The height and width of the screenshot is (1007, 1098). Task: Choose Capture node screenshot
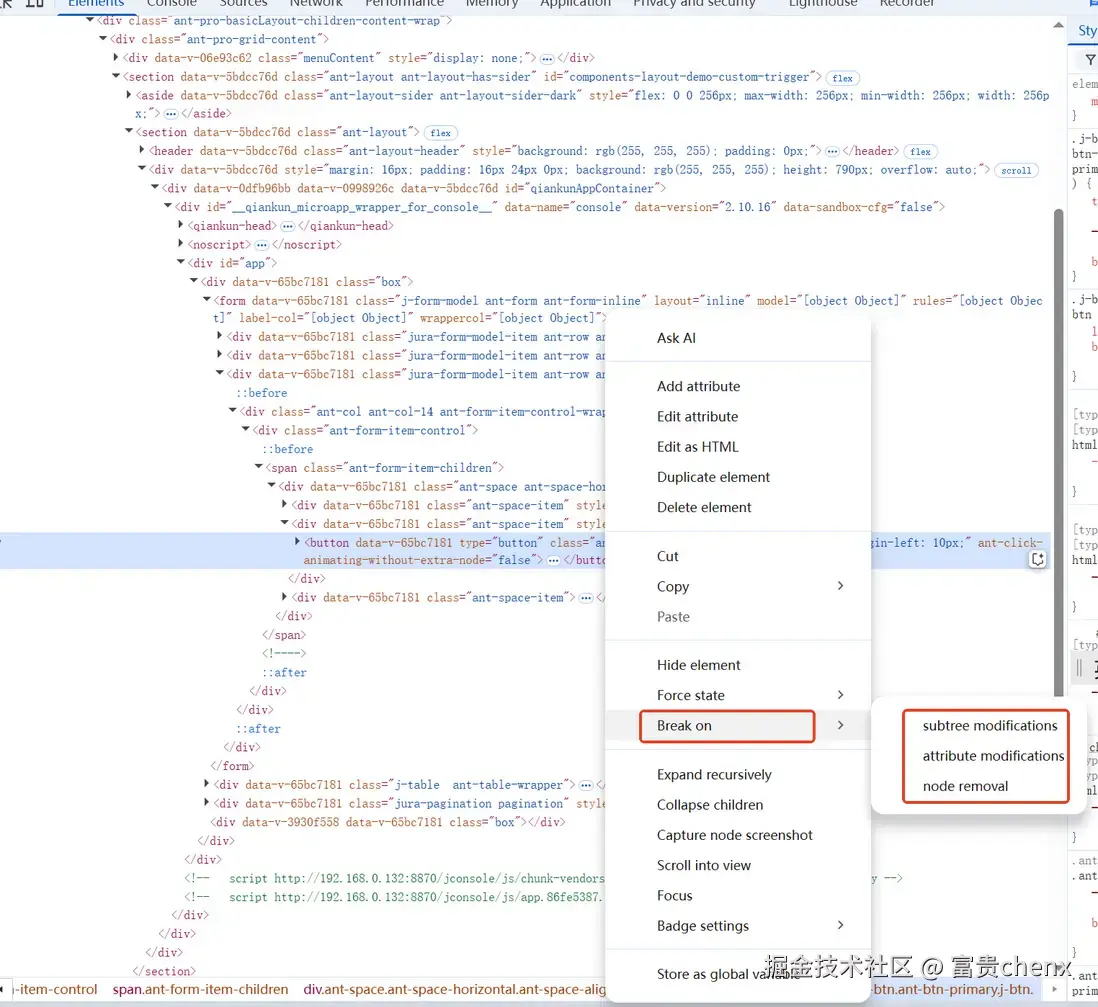[737, 835]
